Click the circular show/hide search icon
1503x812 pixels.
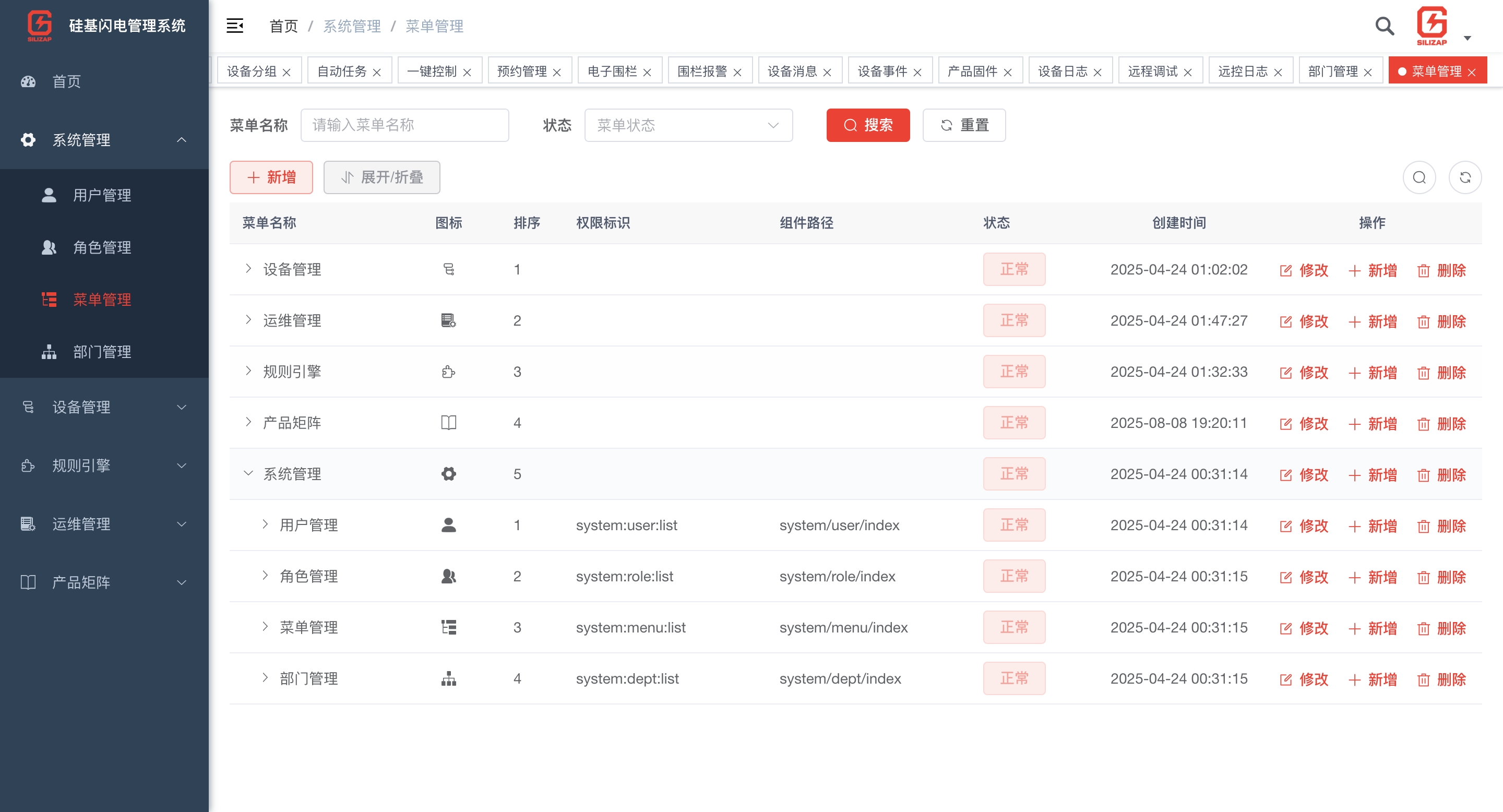pos(1419,177)
